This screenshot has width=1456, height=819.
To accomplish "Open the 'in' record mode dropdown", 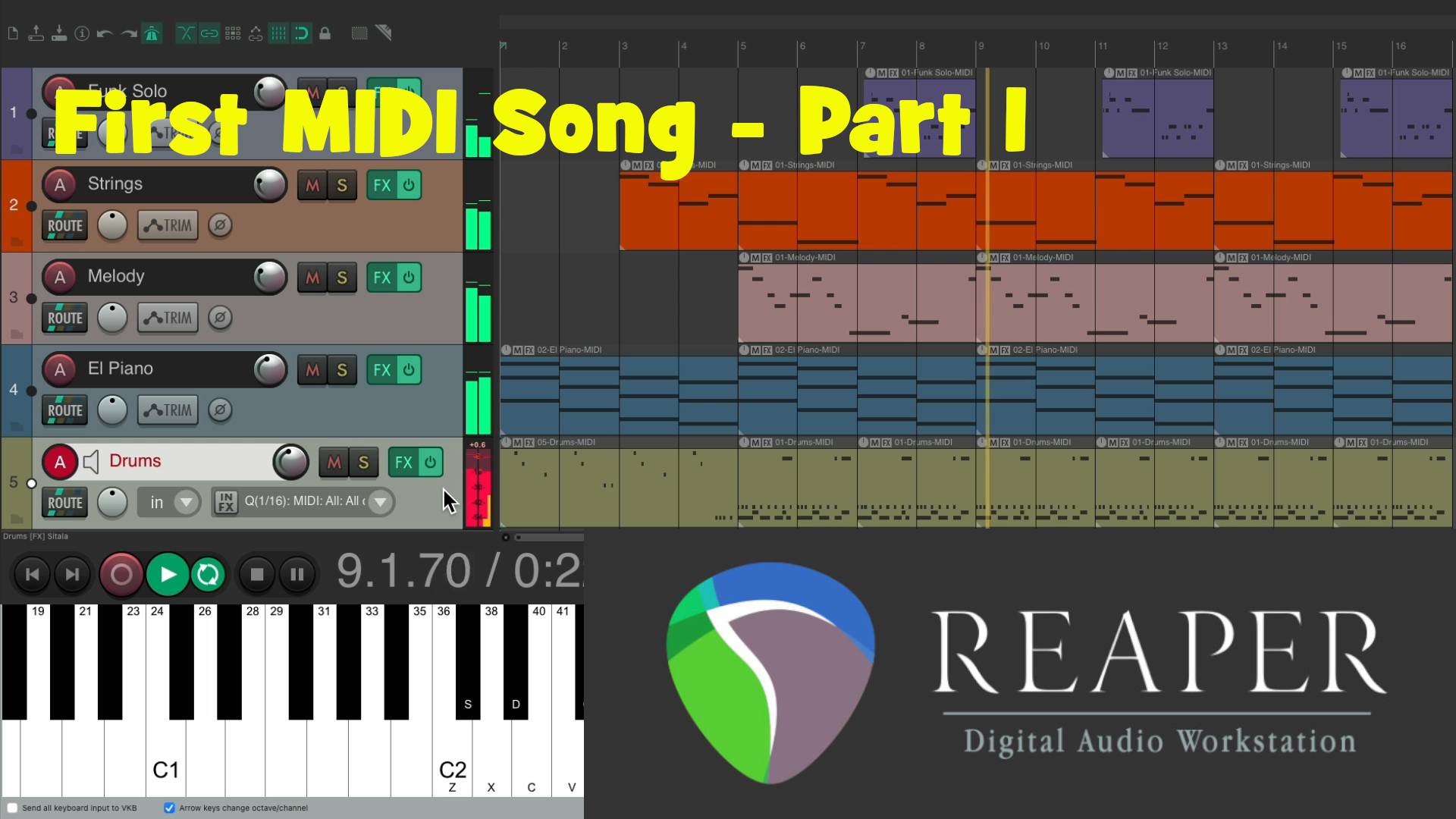I will coord(169,503).
